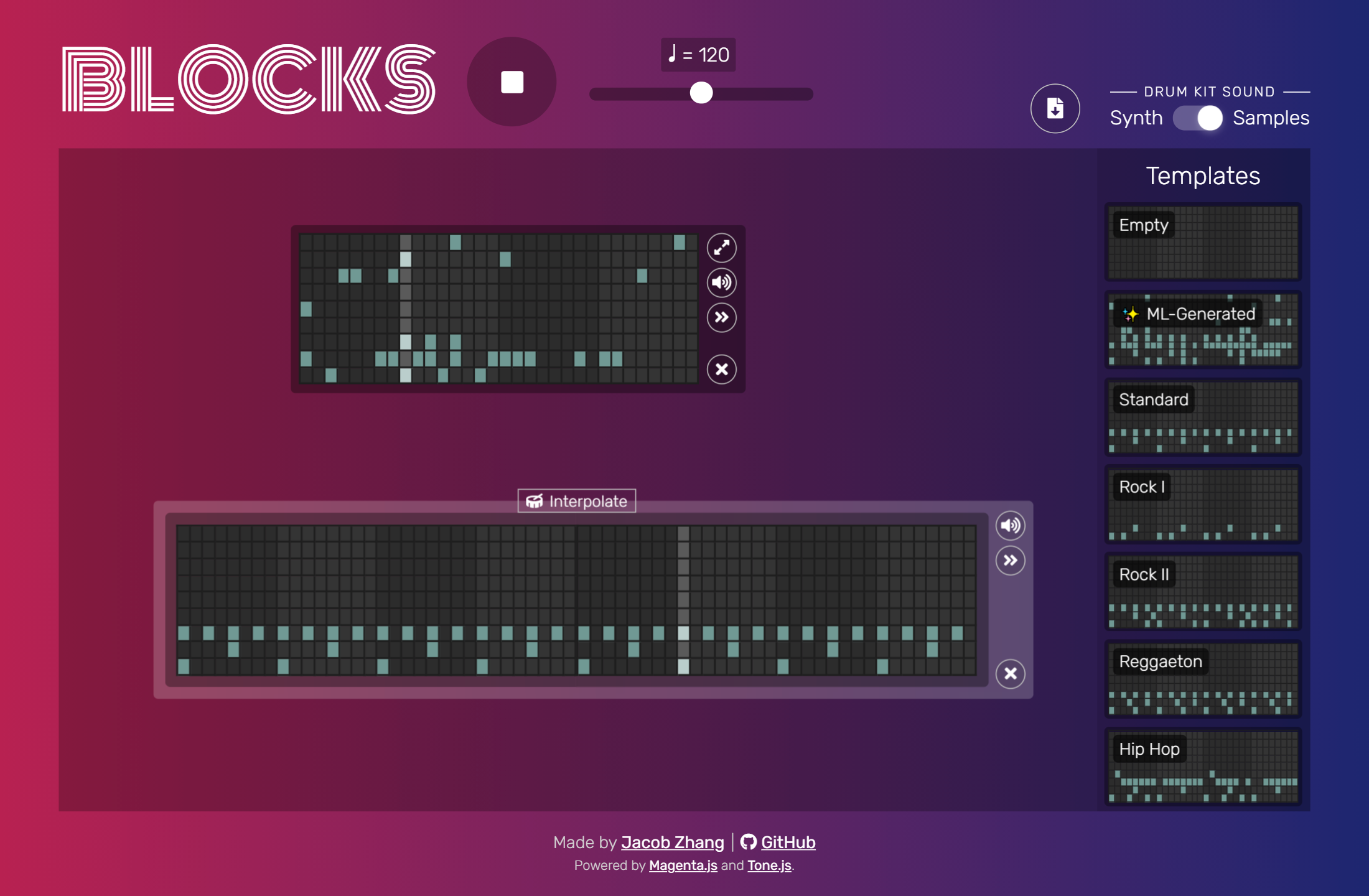Click the download file icon

1055,108
